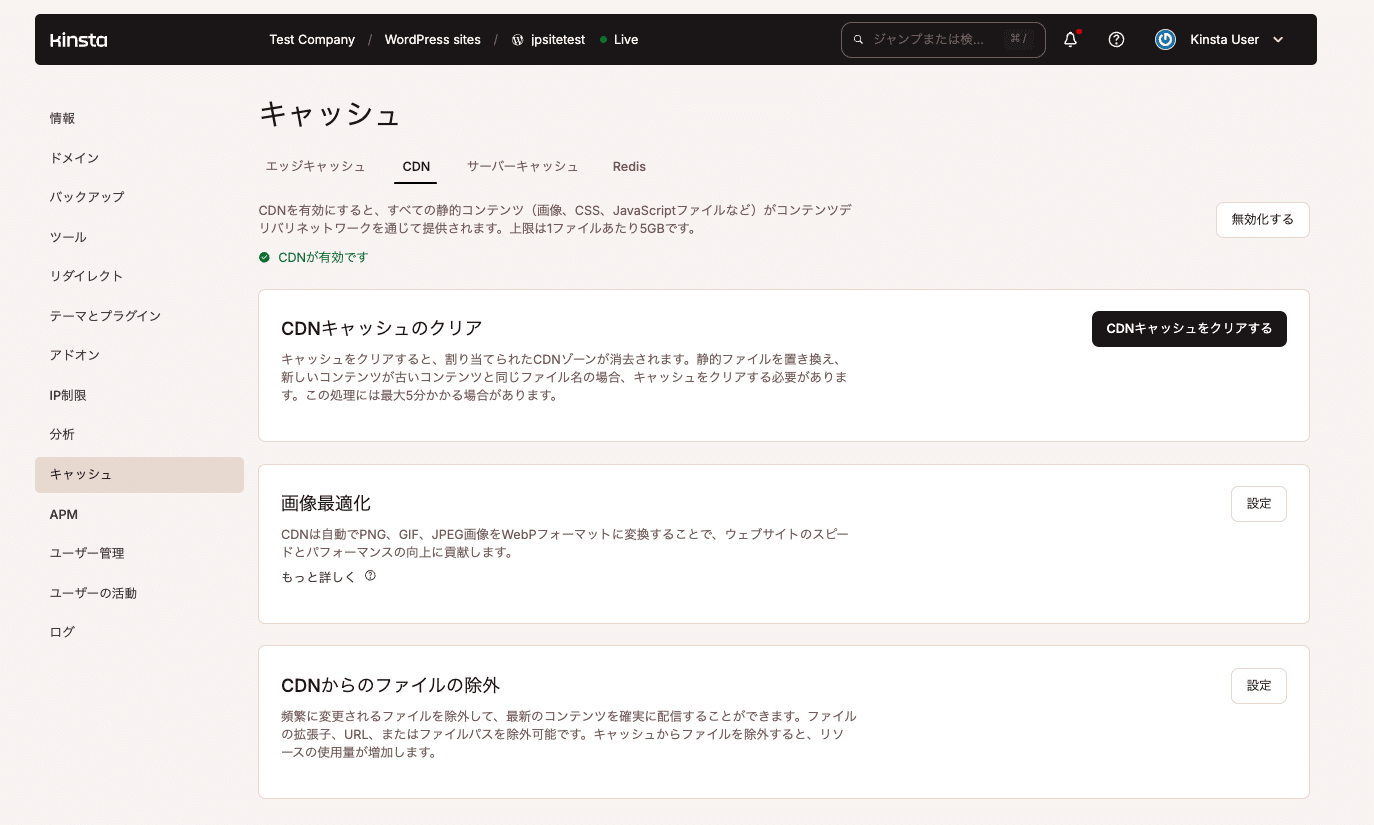Open ipsitetest site breadcrumb

tap(558, 40)
